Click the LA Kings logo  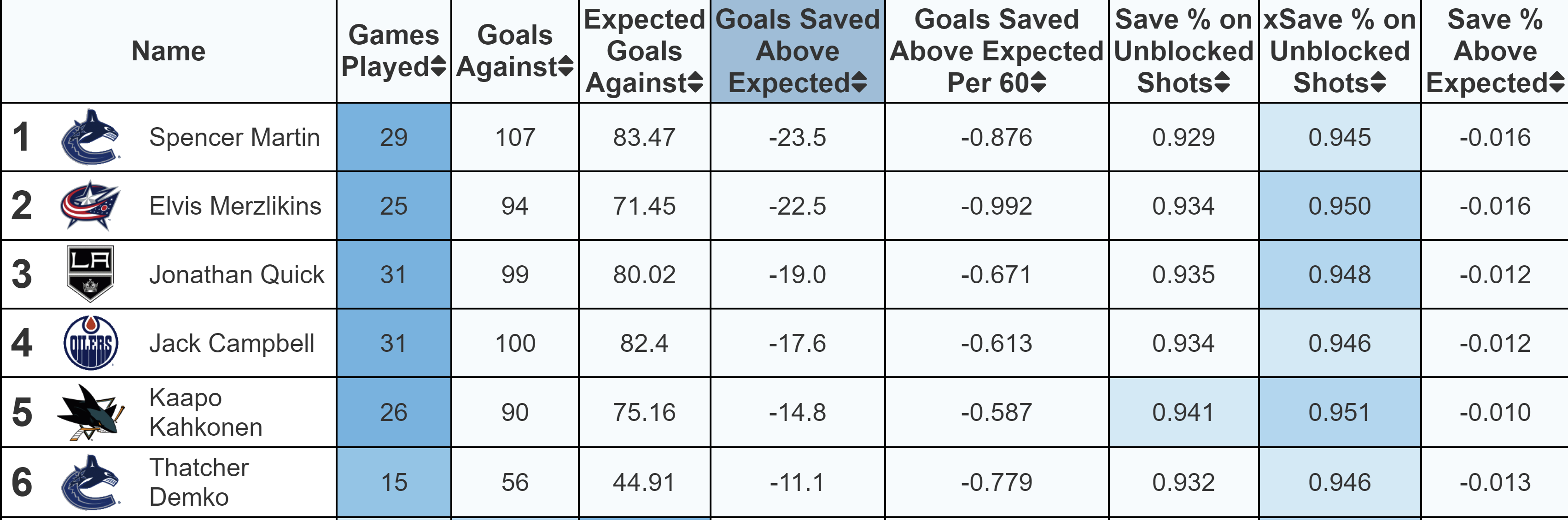tap(90, 274)
